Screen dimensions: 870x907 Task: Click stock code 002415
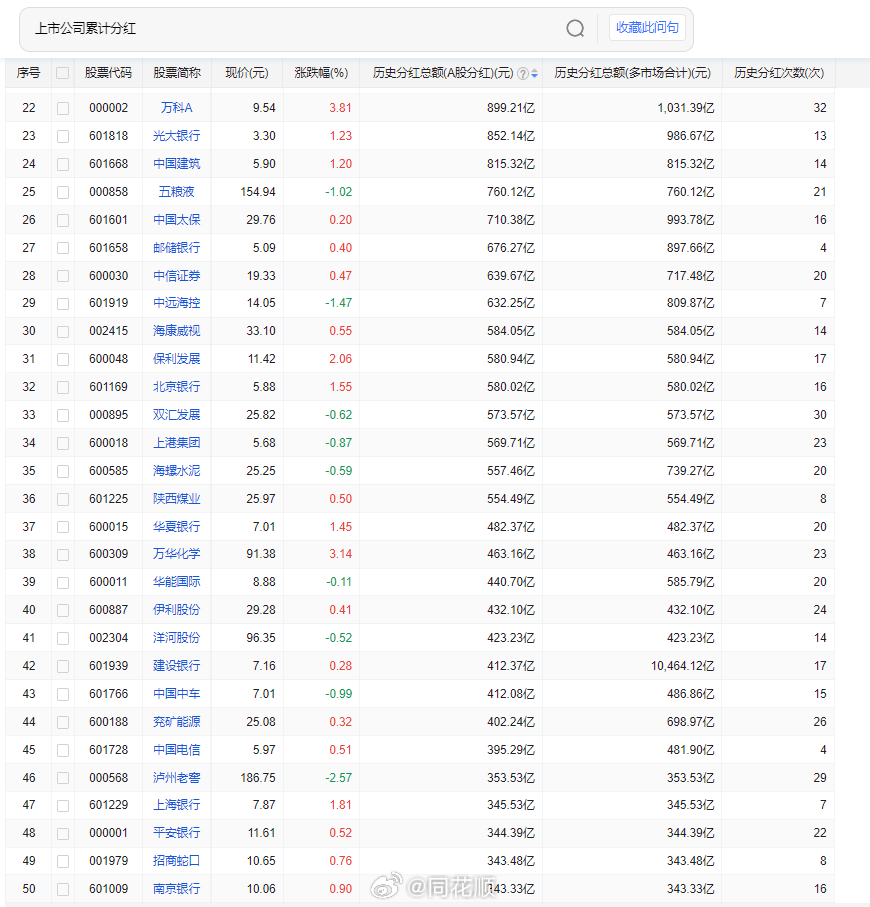pyautogui.click(x=109, y=331)
